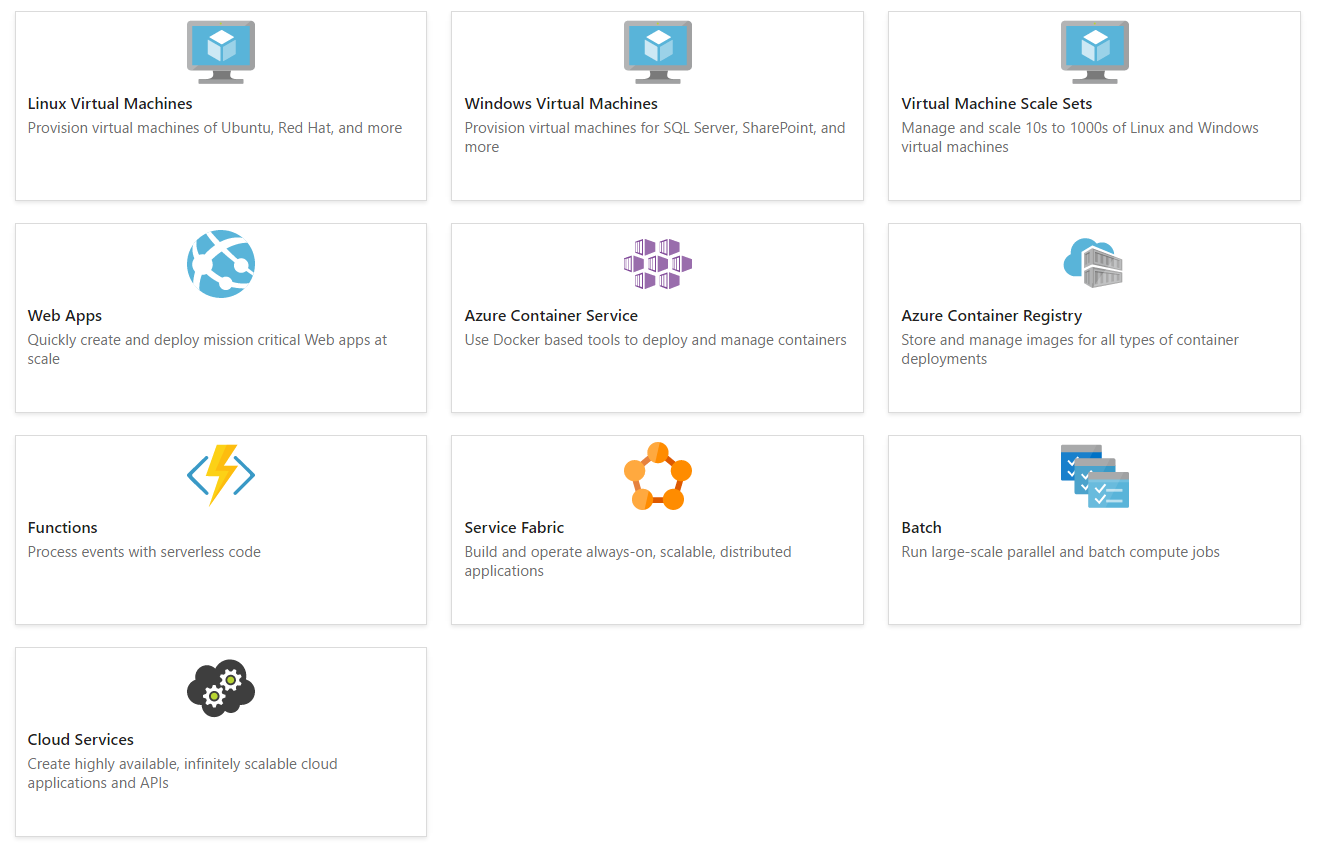Select the Web Apps globe icon
This screenshot has height=855, width=1318.
pos(220,264)
